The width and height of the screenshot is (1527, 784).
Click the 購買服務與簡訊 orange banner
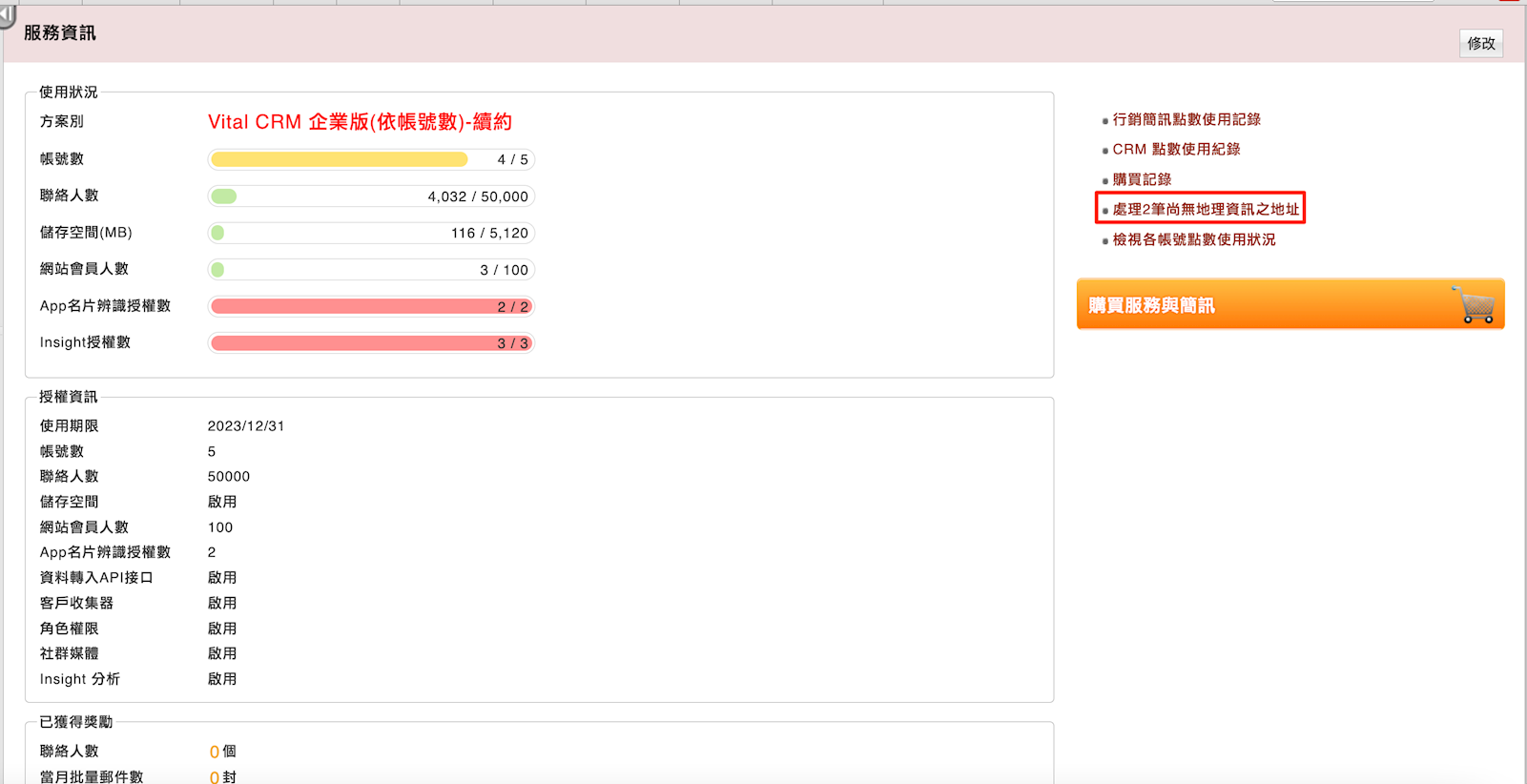[x=1290, y=304]
